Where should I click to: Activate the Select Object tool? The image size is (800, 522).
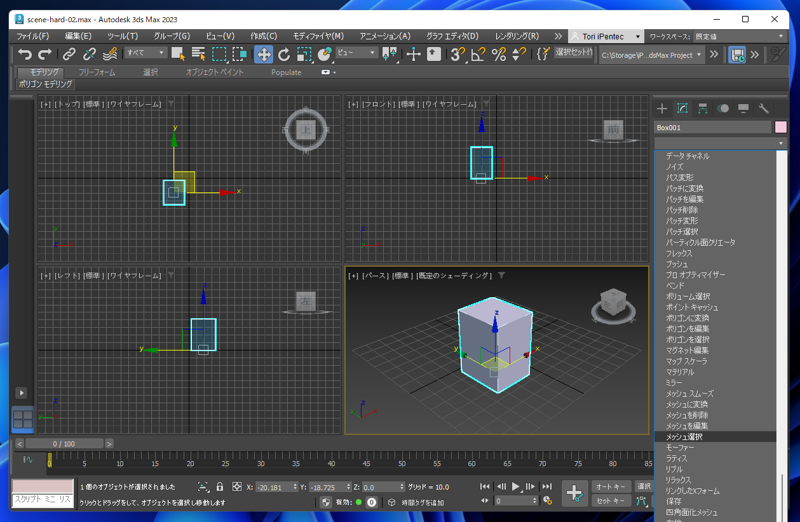[178, 54]
